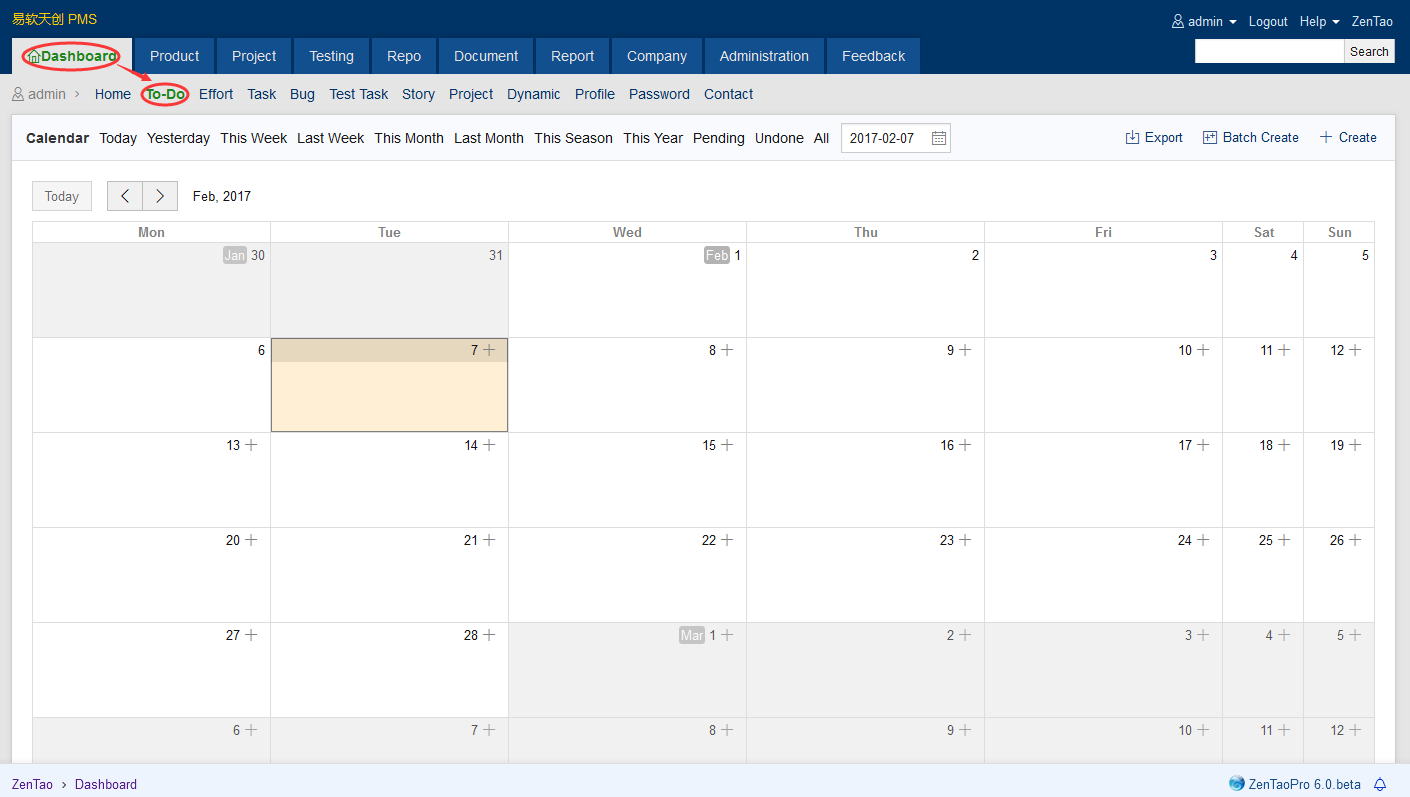Select This Week filter

coord(253,138)
